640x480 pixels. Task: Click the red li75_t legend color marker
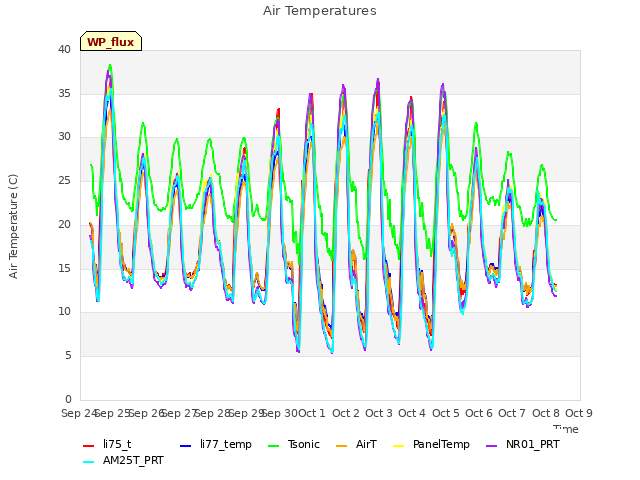tap(89, 446)
